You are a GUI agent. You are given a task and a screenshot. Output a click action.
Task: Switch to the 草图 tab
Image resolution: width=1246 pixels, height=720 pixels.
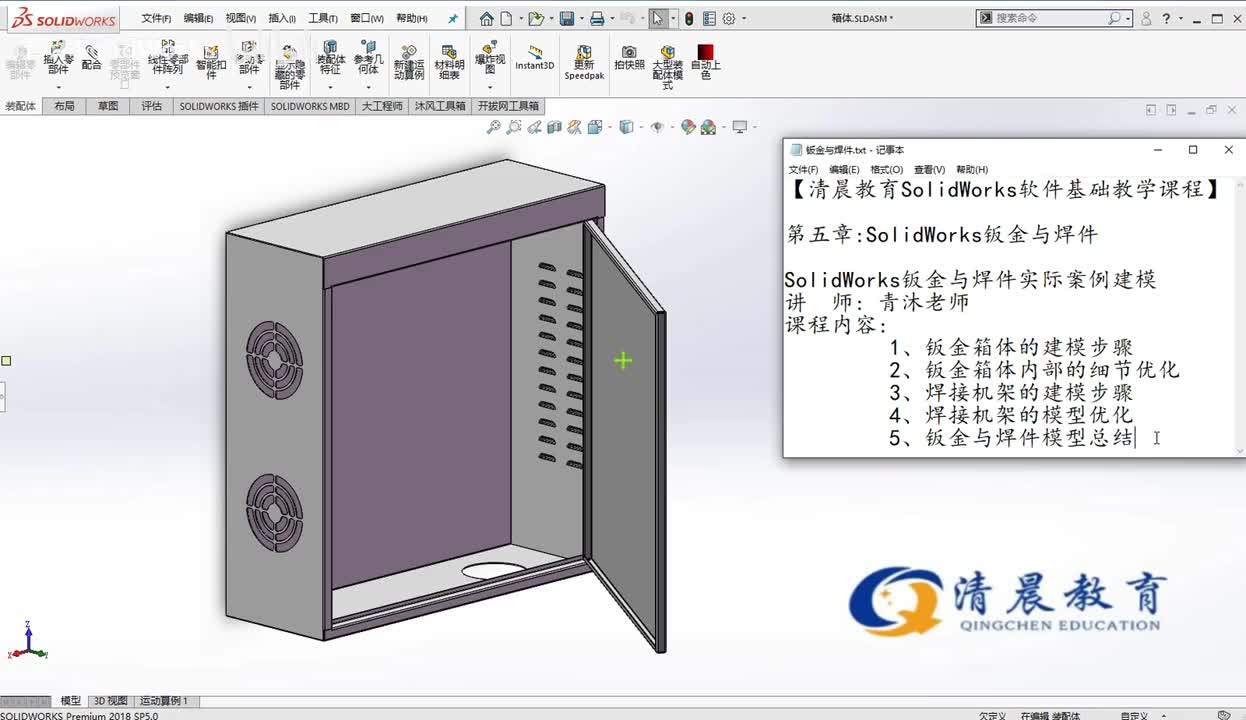108,106
